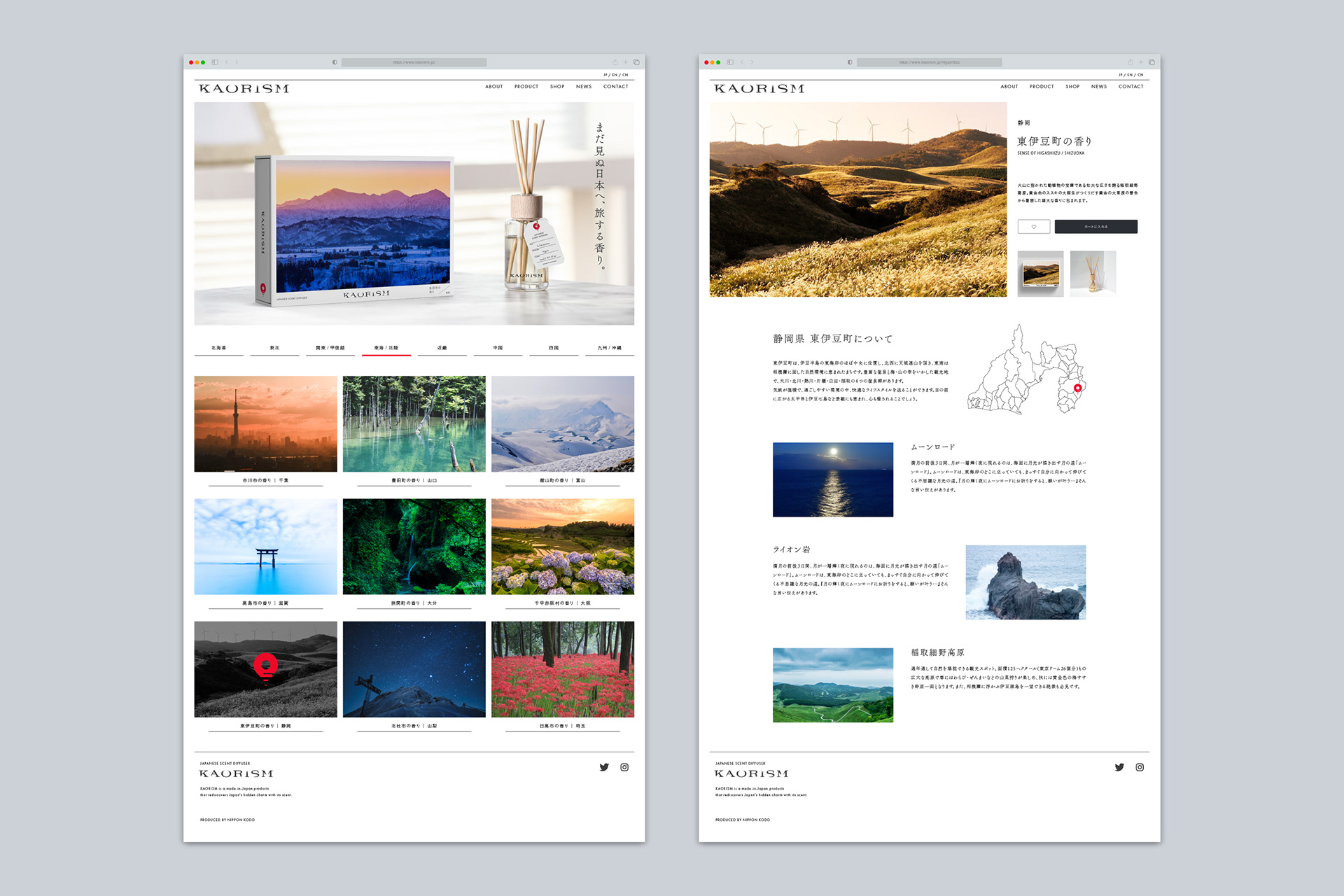Click the sidebar toggle icon in the left browser window
Screen dimensions: 1344x896
pos(215,62)
